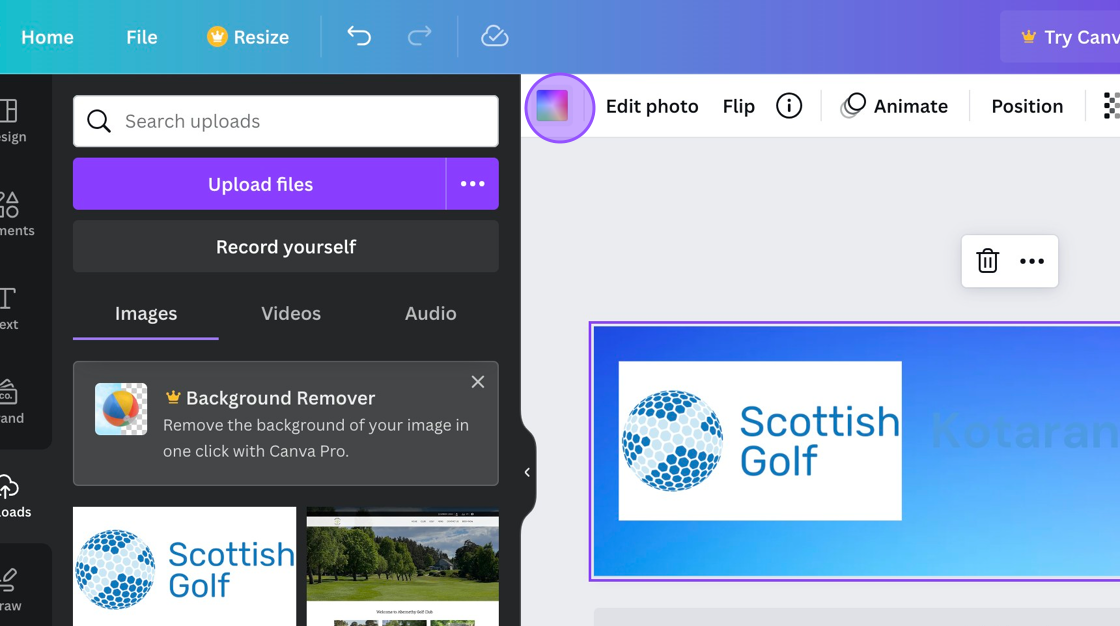1120x626 pixels.
Task: Click the Position button
Action: click(x=1027, y=106)
